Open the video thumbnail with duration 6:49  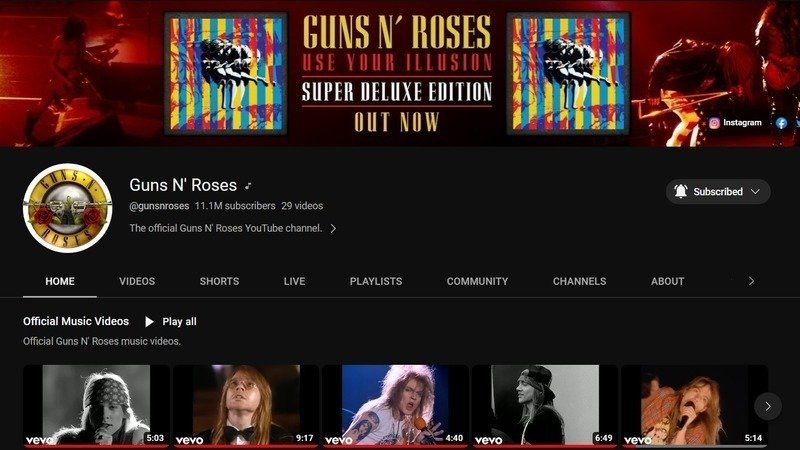coord(545,406)
